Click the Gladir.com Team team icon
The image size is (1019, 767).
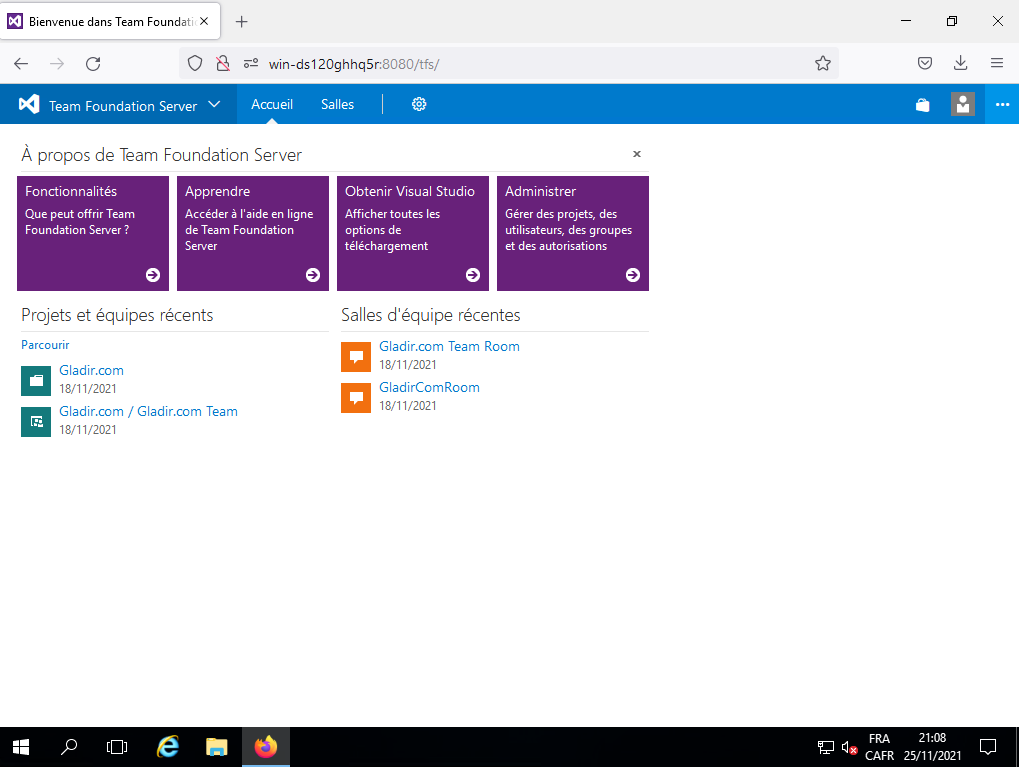click(36, 421)
